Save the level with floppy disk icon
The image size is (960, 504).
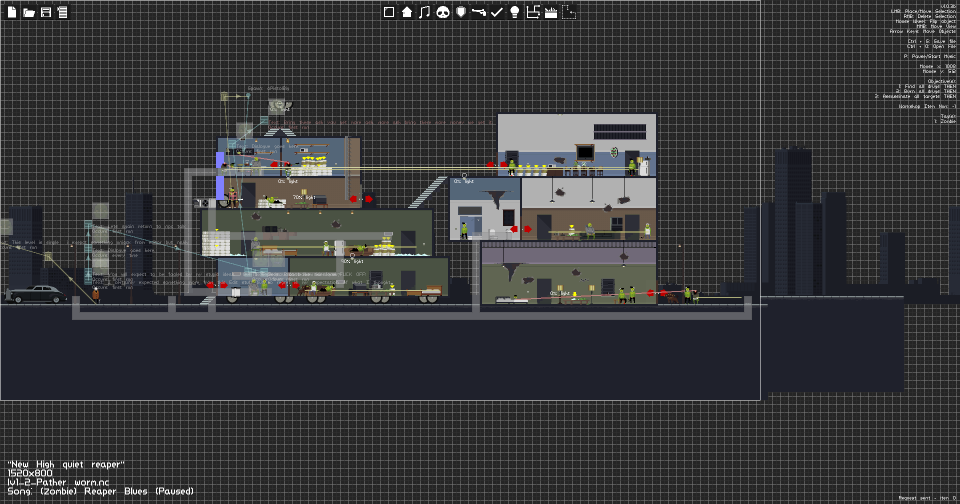point(46,12)
